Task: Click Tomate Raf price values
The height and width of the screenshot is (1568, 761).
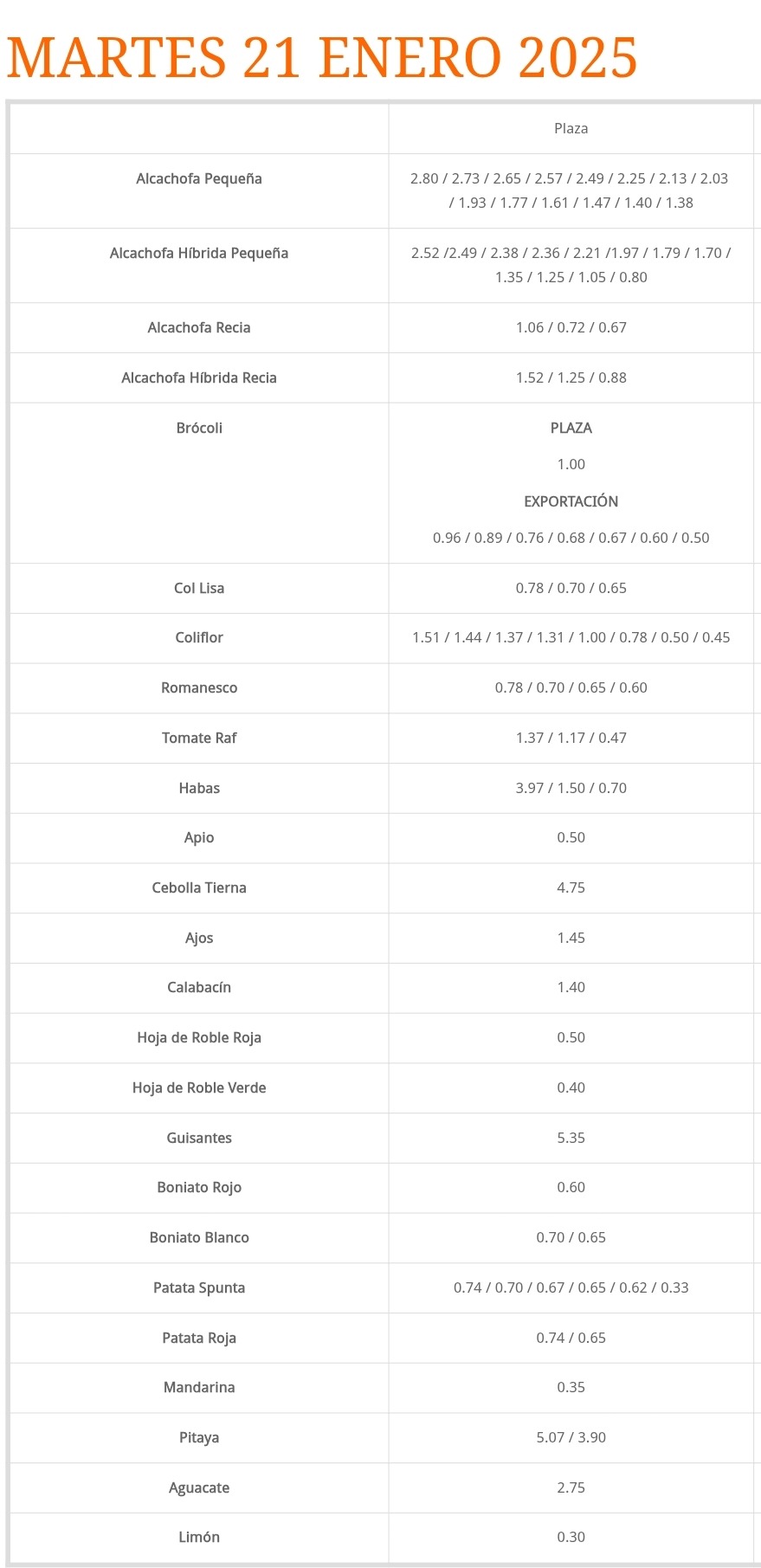Action: (571, 739)
